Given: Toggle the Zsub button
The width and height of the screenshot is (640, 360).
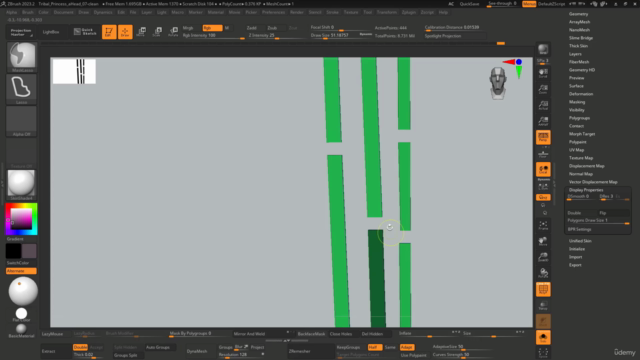Looking at the screenshot, I should (x=272, y=28).
